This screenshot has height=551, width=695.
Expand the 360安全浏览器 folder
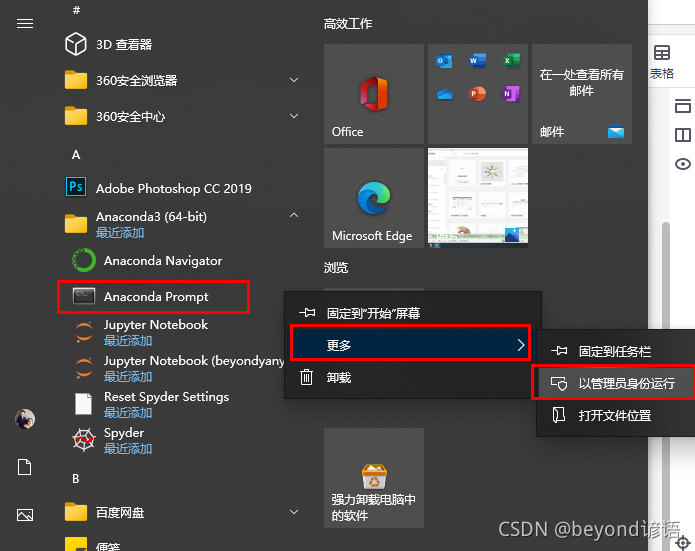pos(293,80)
